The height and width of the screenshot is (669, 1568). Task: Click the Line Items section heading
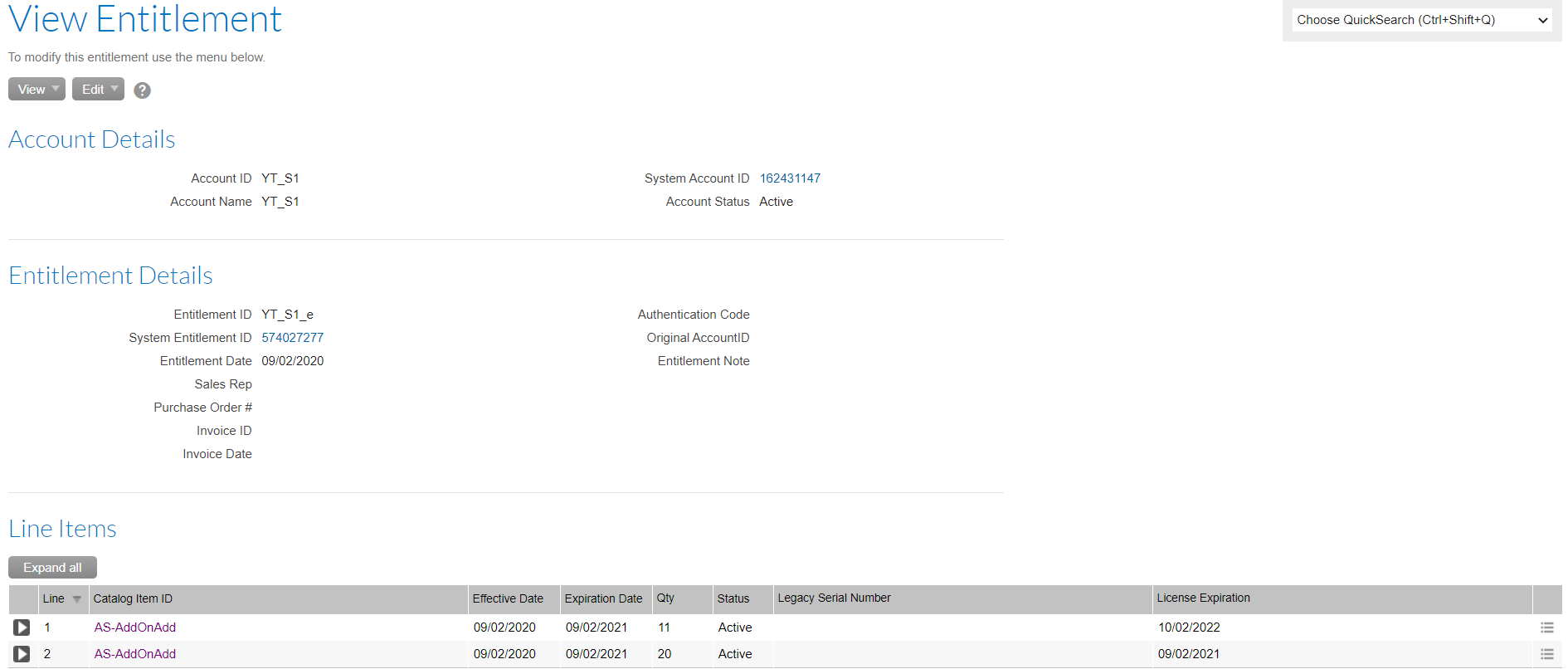pos(62,529)
